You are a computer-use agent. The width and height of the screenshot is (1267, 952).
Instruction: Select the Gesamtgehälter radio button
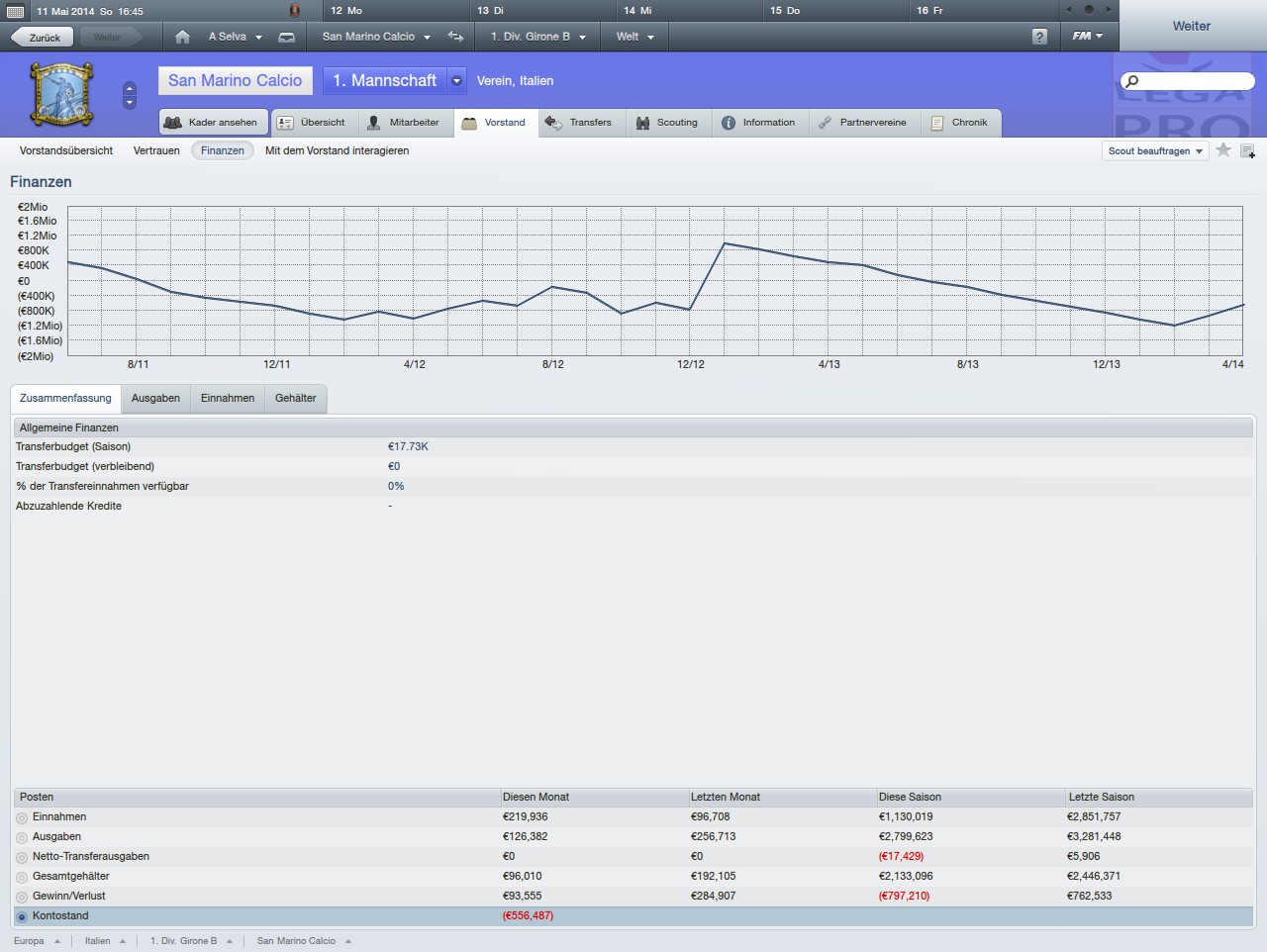coord(22,877)
